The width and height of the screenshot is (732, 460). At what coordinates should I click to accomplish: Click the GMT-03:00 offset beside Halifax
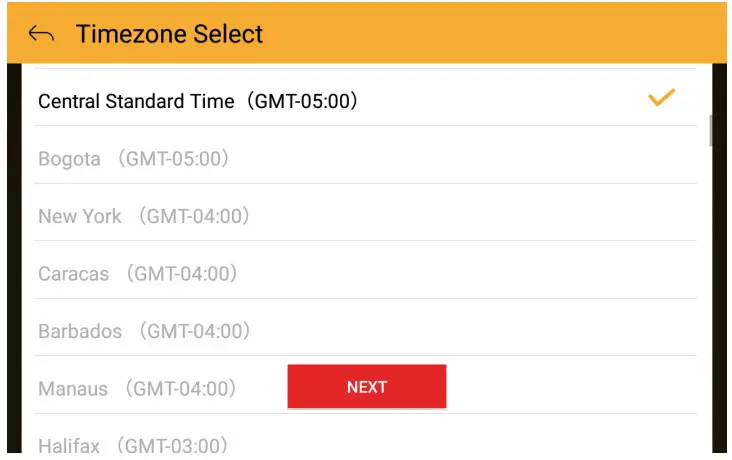click(172, 445)
